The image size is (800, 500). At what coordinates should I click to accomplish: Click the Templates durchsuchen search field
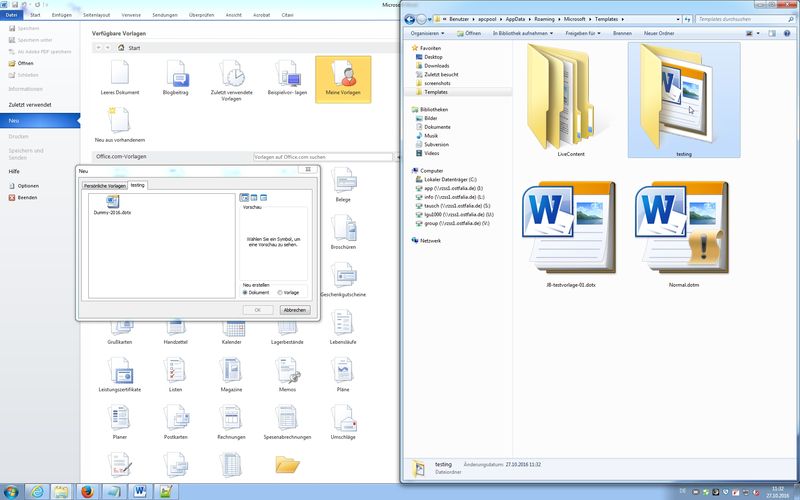740,19
